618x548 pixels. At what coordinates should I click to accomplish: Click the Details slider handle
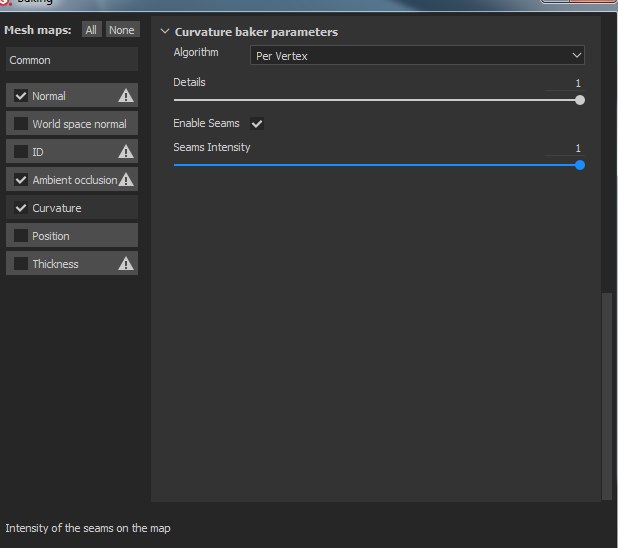(579, 100)
